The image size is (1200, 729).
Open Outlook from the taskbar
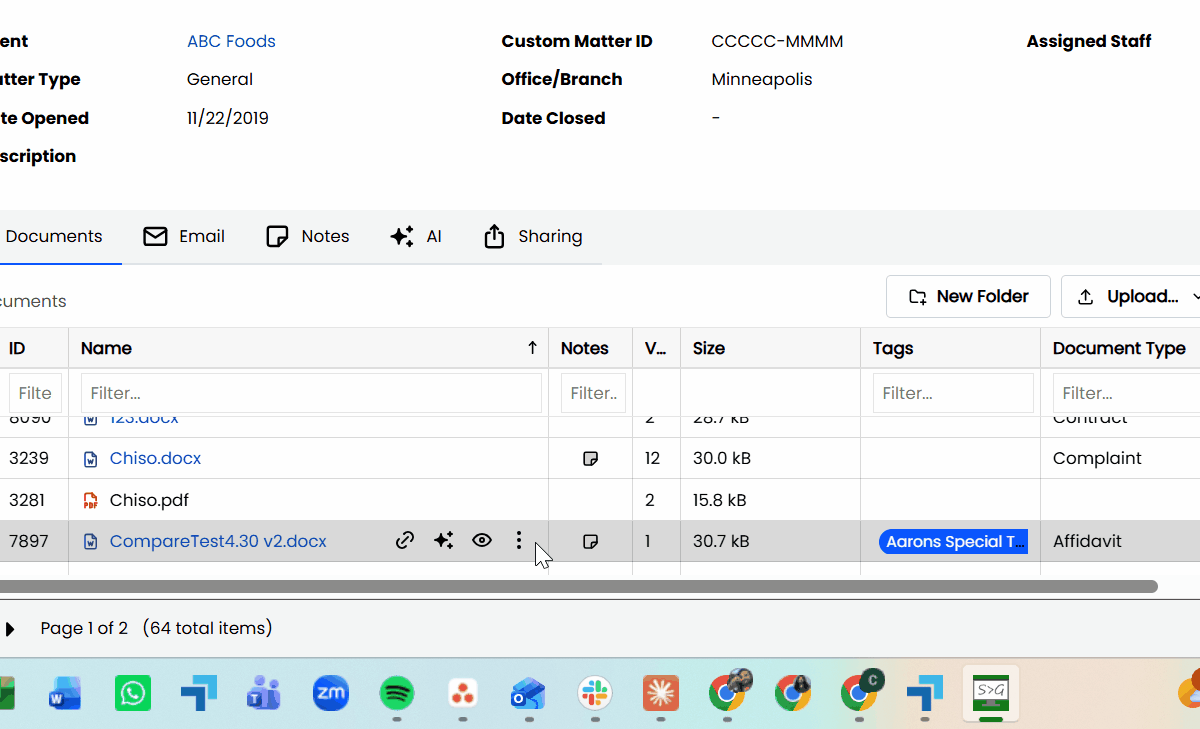[528, 693]
